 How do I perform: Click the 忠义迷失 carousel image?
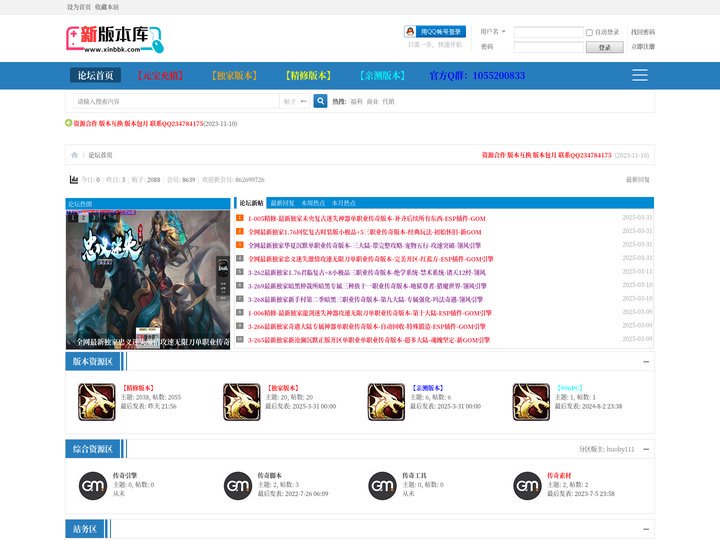click(x=148, y=280)
